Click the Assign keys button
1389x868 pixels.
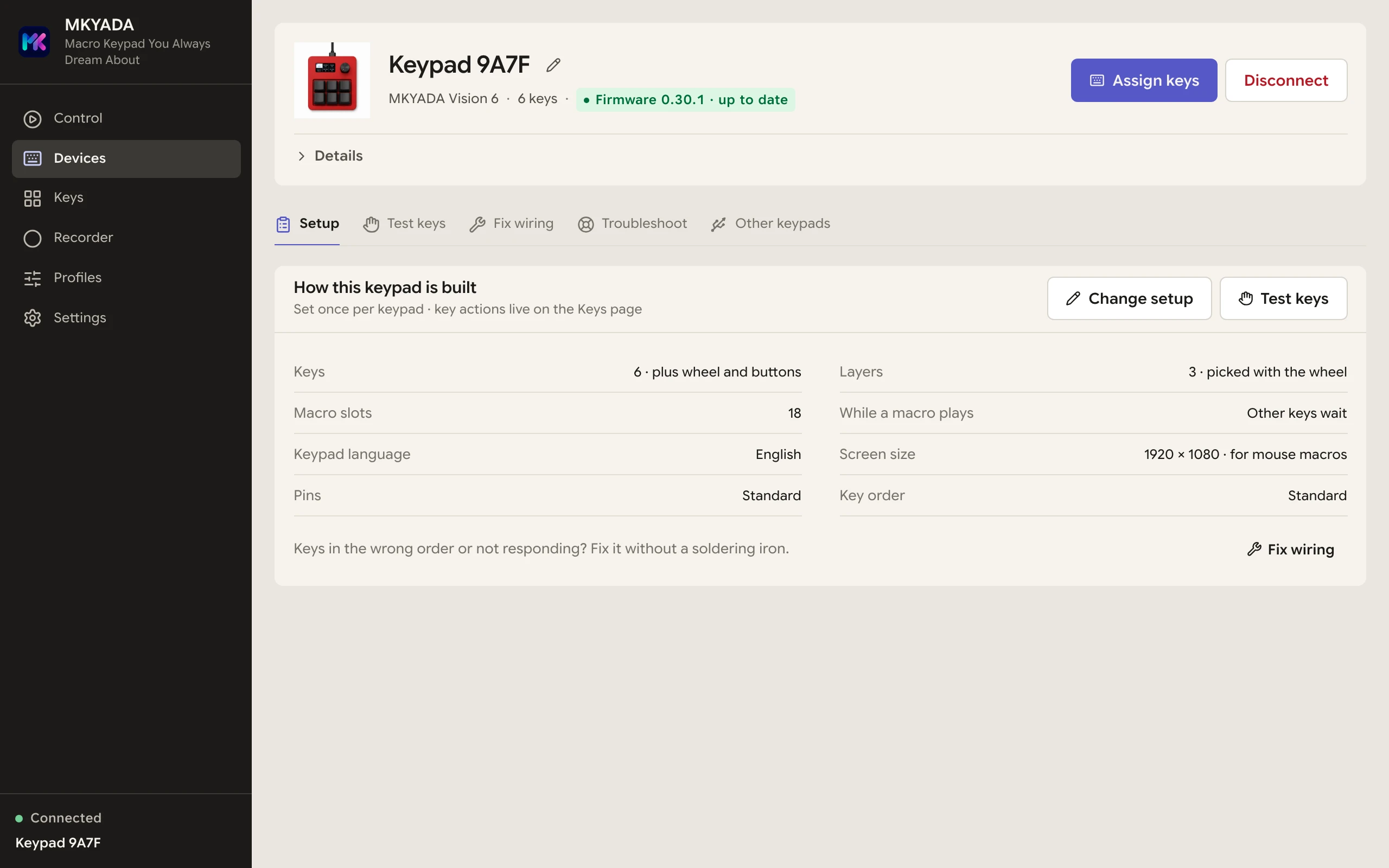point(1143,80)
